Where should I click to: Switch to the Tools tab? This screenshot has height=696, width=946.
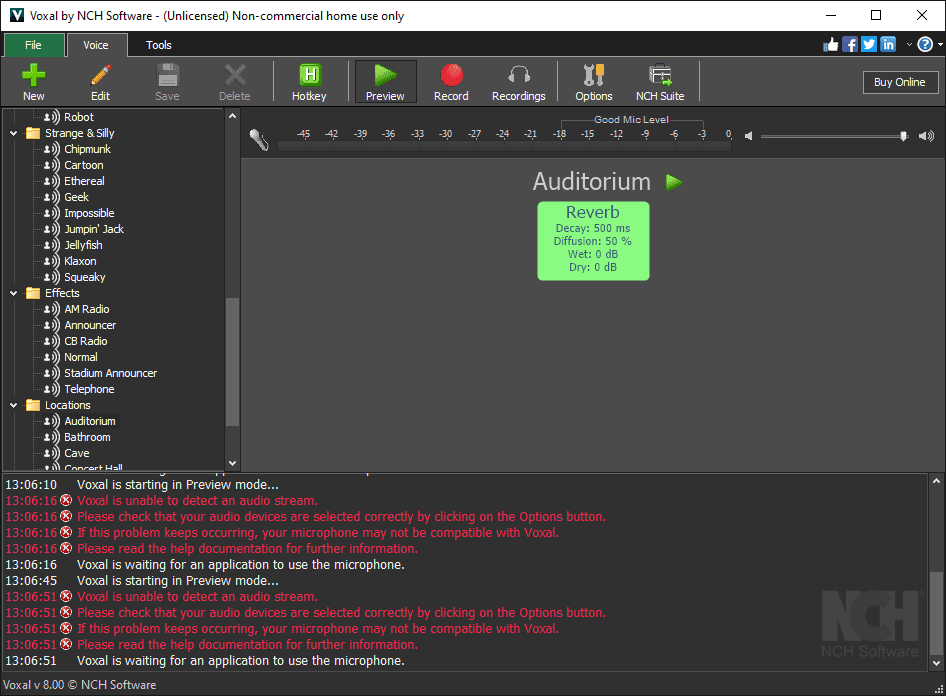click(x=159, y=45)
